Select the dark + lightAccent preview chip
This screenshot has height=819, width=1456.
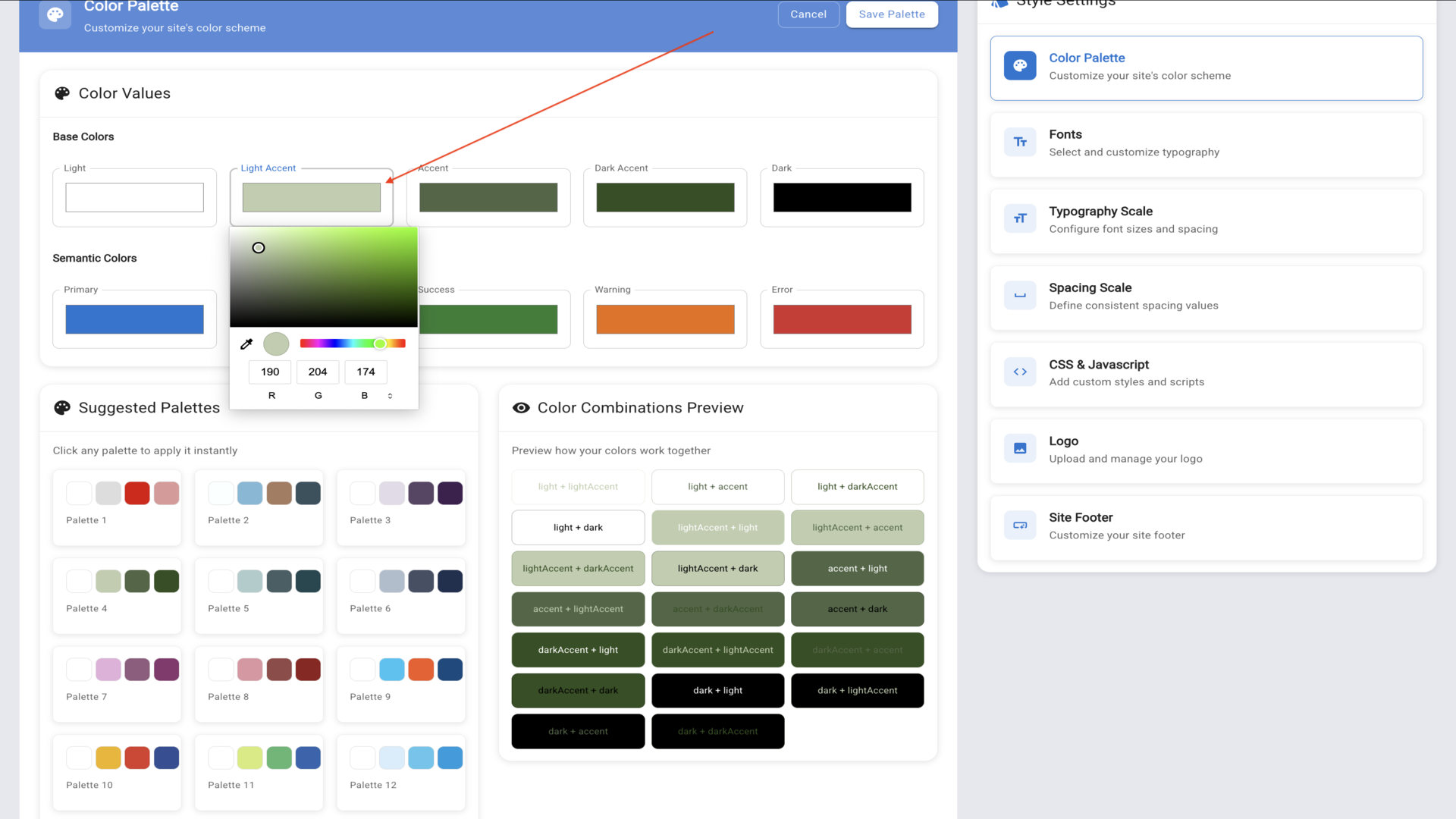857,691
